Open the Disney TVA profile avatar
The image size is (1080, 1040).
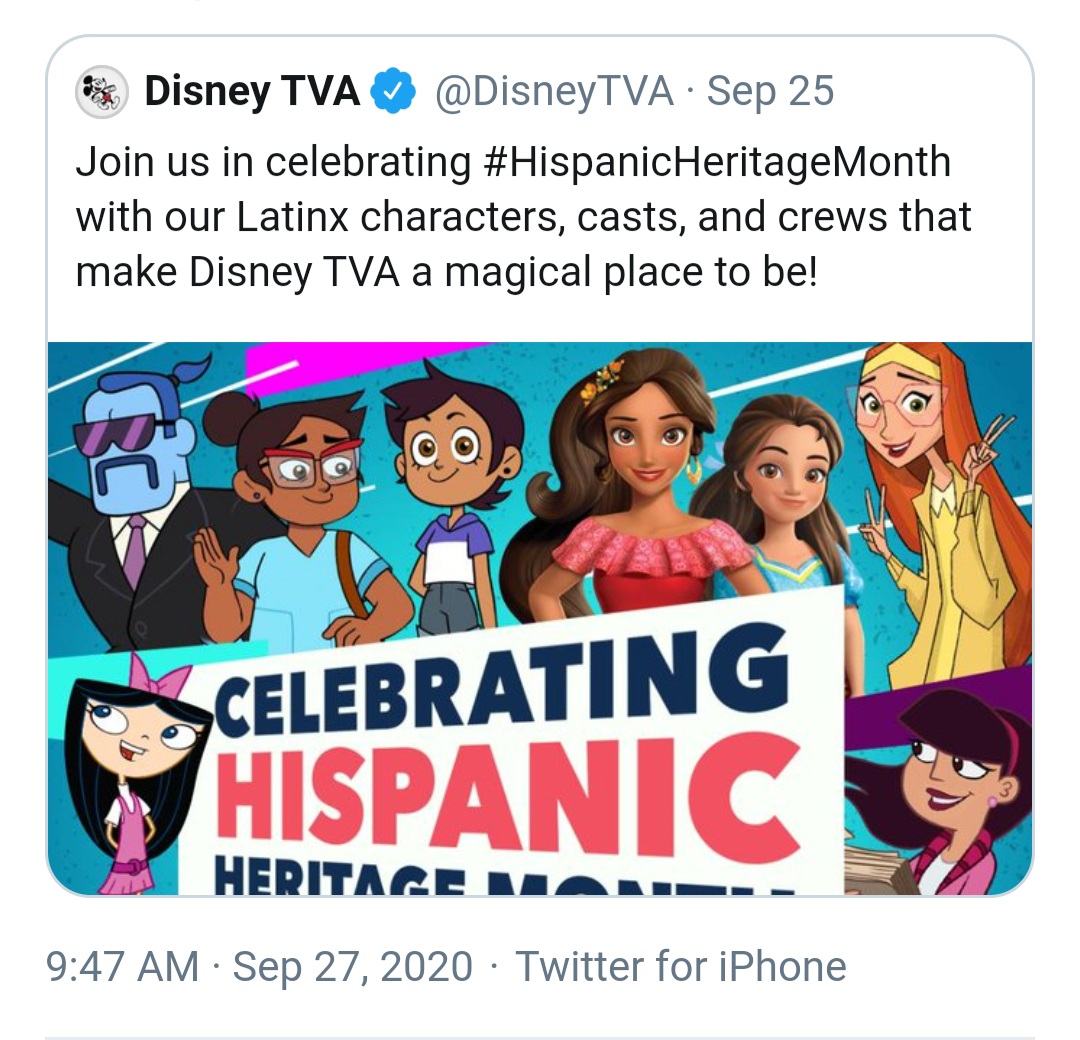102,92
